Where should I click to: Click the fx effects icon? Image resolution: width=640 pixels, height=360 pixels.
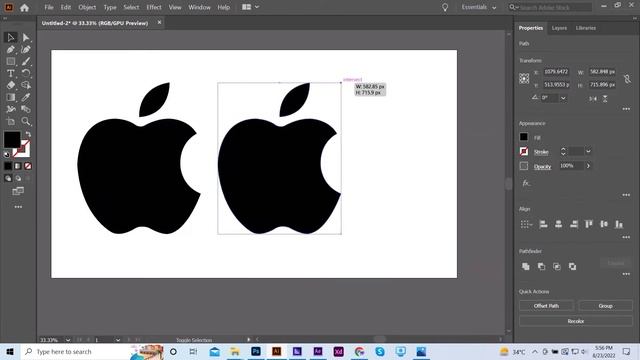pyautogui.click(x=526, y=183)
